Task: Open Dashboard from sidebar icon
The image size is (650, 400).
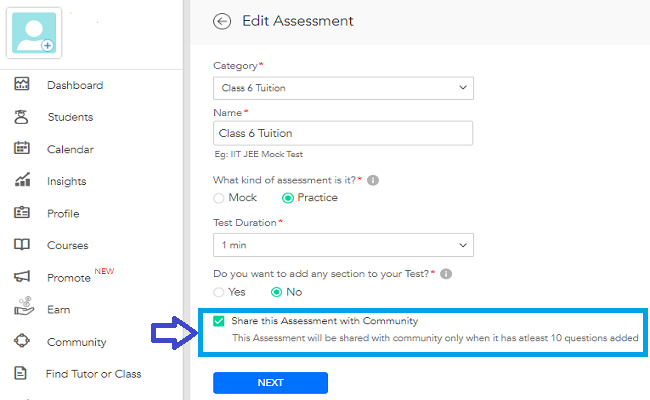Action: click(x=22, y=84)
